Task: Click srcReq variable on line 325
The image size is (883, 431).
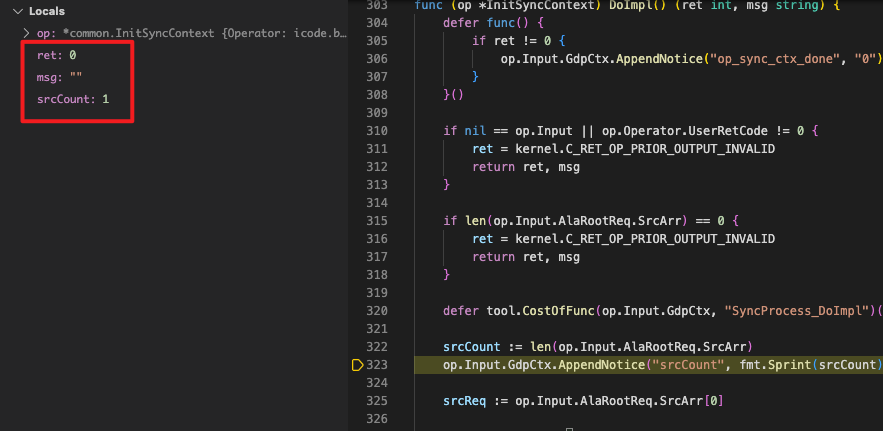Action: [466, 401]
